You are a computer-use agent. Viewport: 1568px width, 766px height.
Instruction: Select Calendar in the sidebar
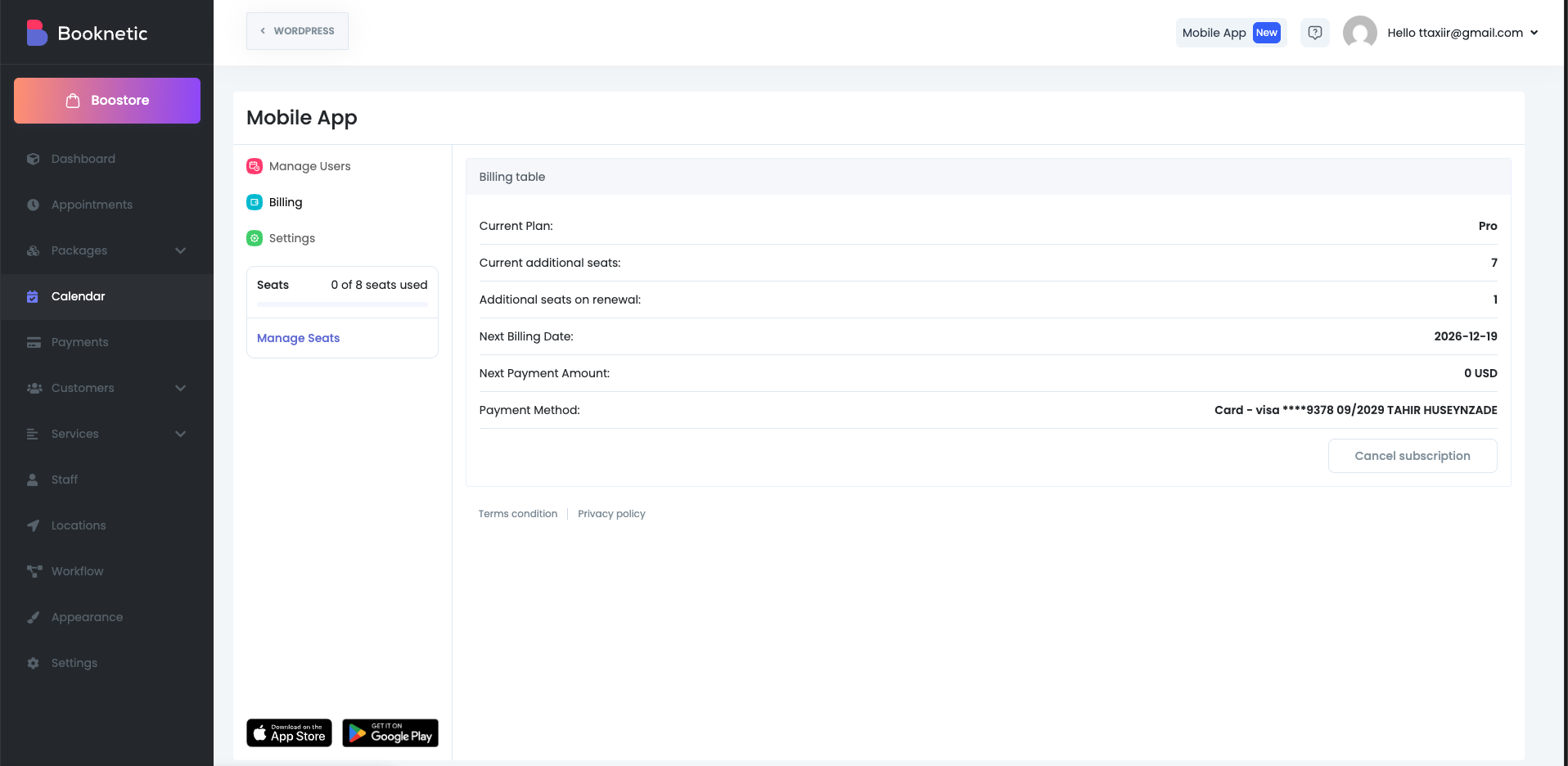78,296
